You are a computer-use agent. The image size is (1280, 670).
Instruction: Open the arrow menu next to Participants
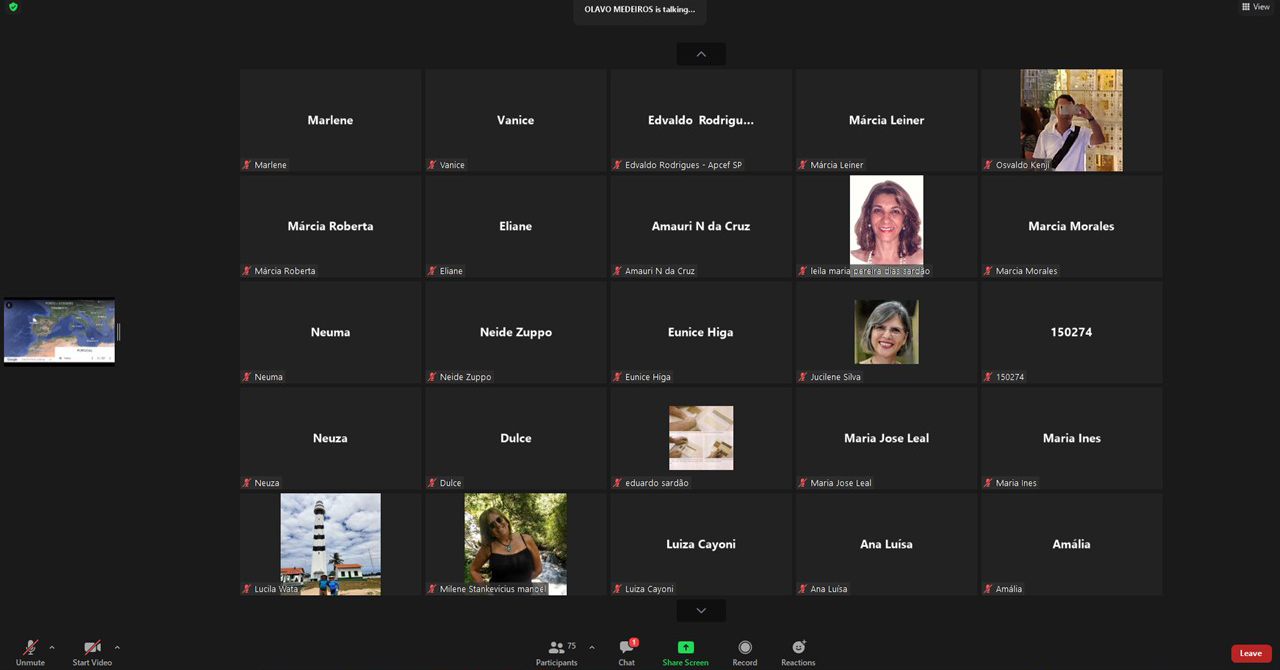(591, 647)
